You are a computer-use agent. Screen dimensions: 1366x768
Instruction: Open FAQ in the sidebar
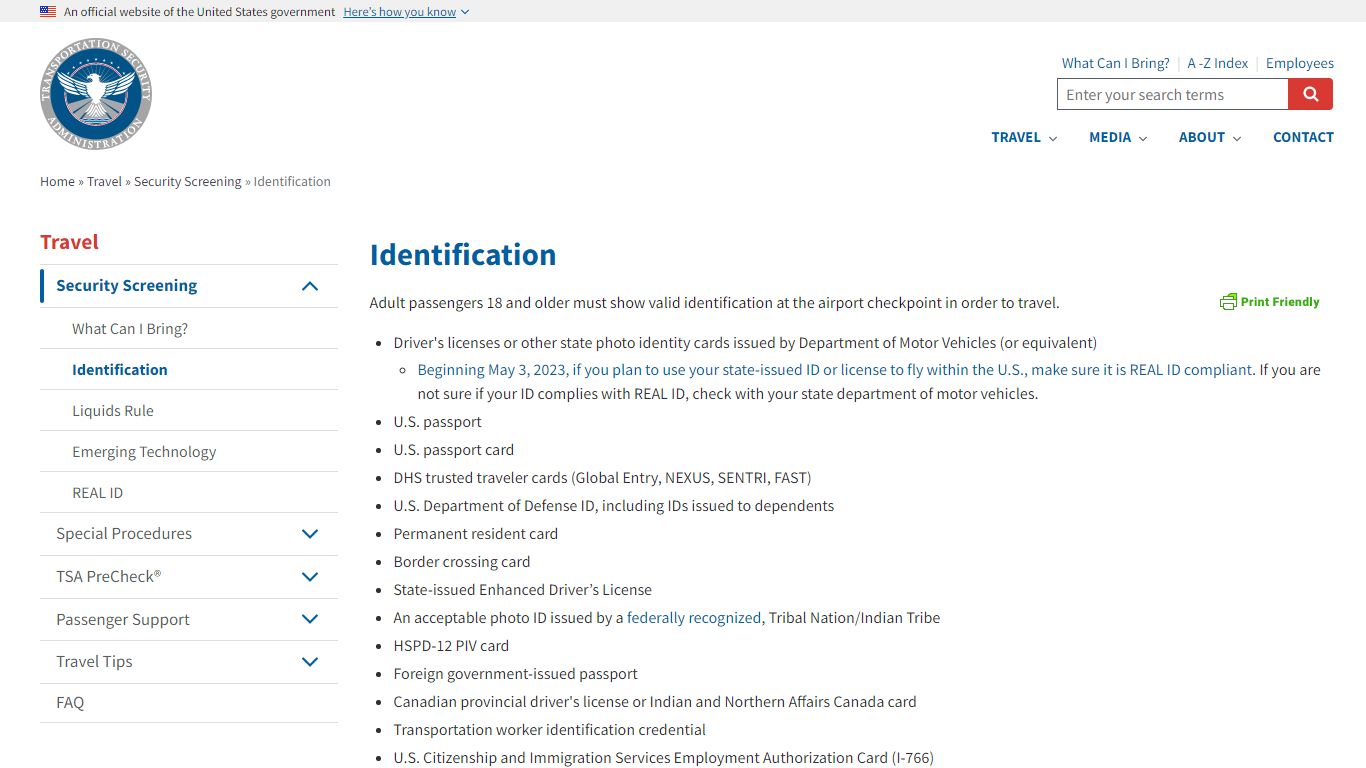[x=70, y=703]
